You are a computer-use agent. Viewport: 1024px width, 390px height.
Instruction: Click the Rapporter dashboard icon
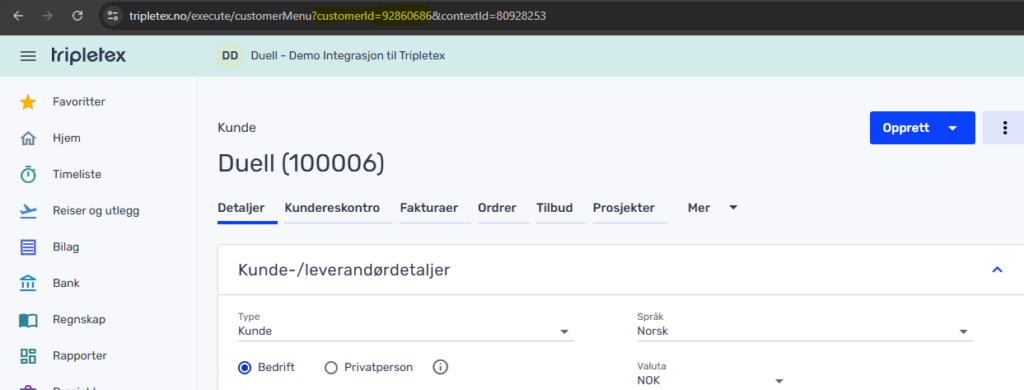click(x=28, y=356)
